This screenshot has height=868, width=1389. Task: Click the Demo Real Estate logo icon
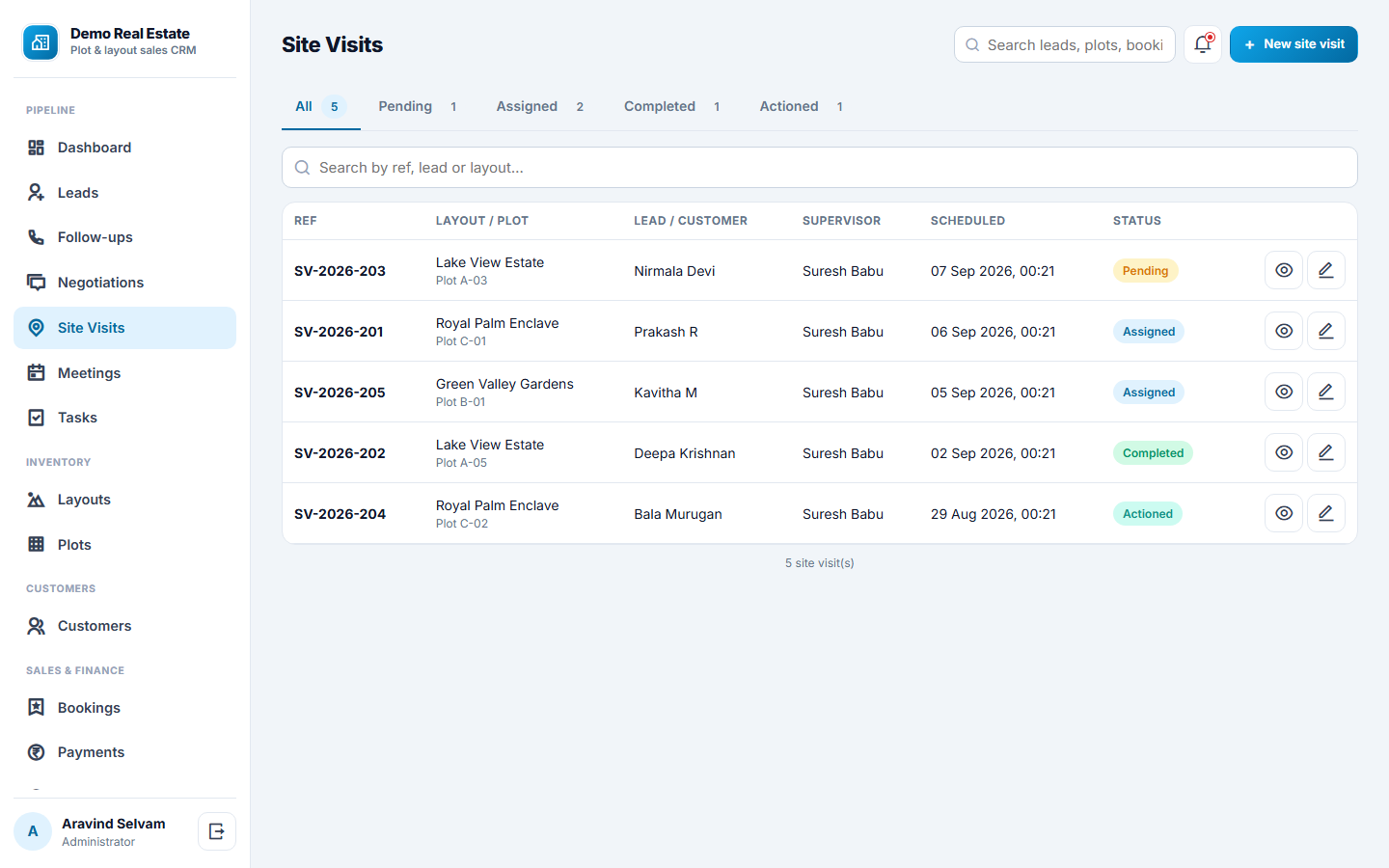(x=41, y=42)
